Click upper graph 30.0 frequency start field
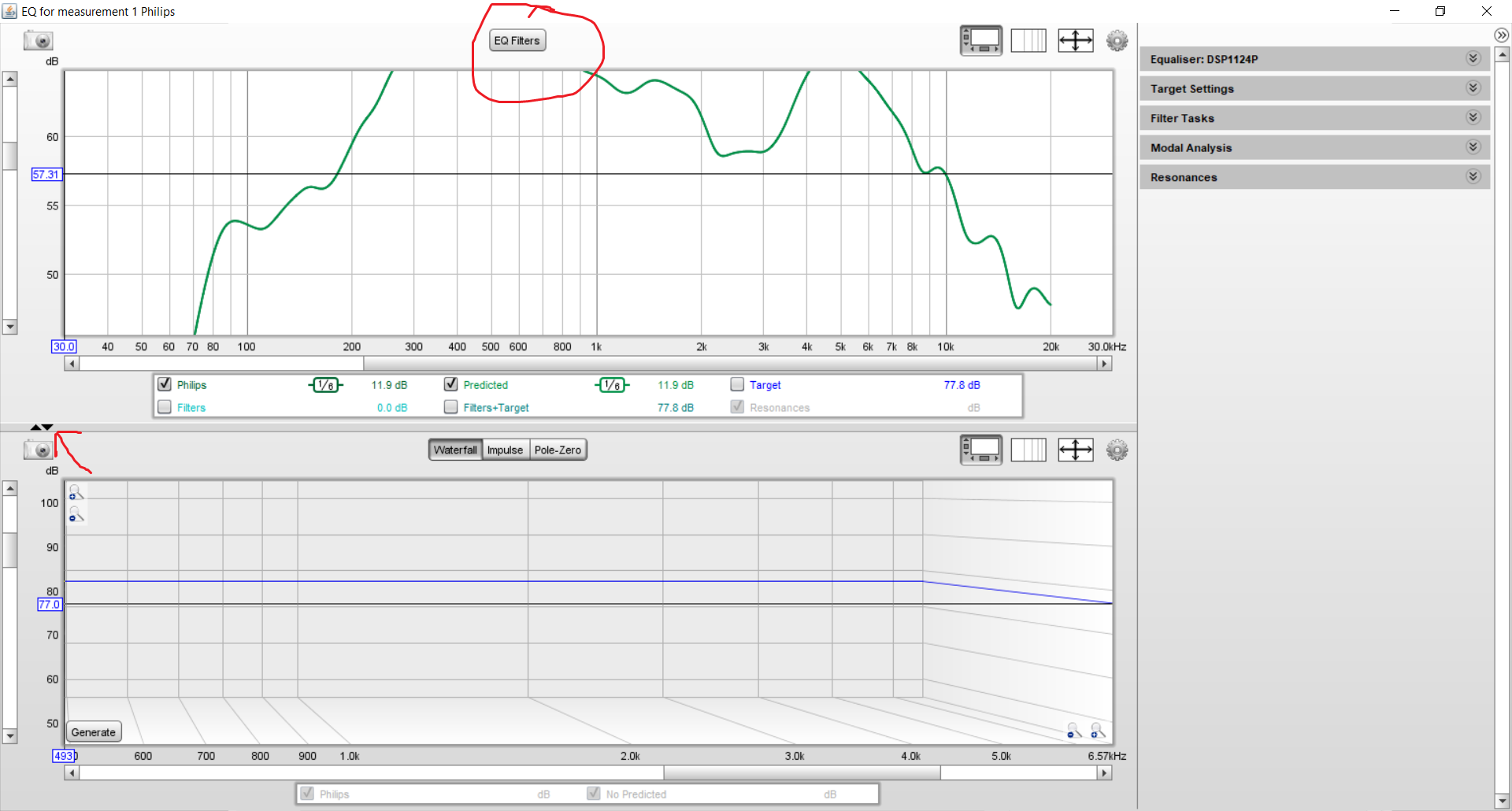The height and width of the screenshot is (811, 1512). pos(64,346)
